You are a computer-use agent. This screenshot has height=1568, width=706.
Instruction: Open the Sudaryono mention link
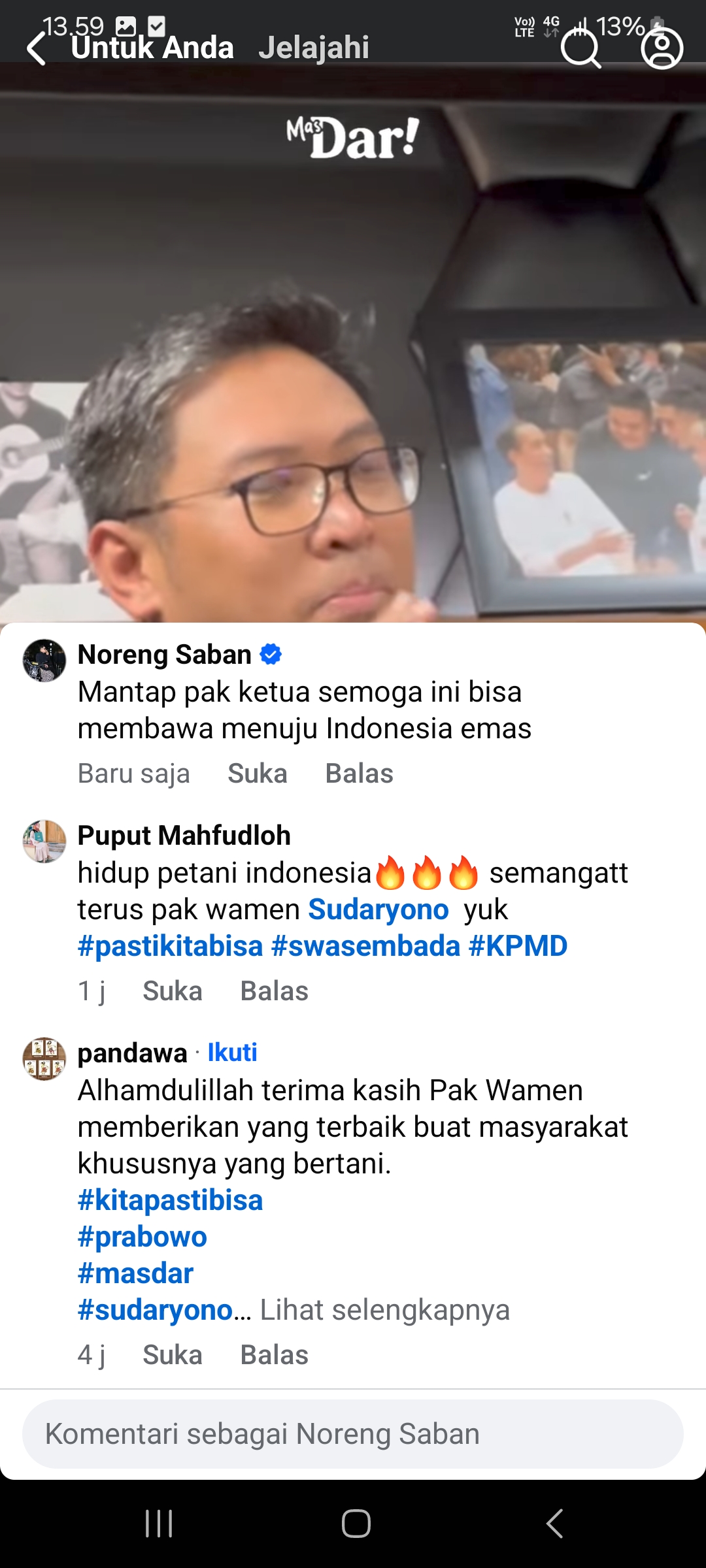[378, 909]
